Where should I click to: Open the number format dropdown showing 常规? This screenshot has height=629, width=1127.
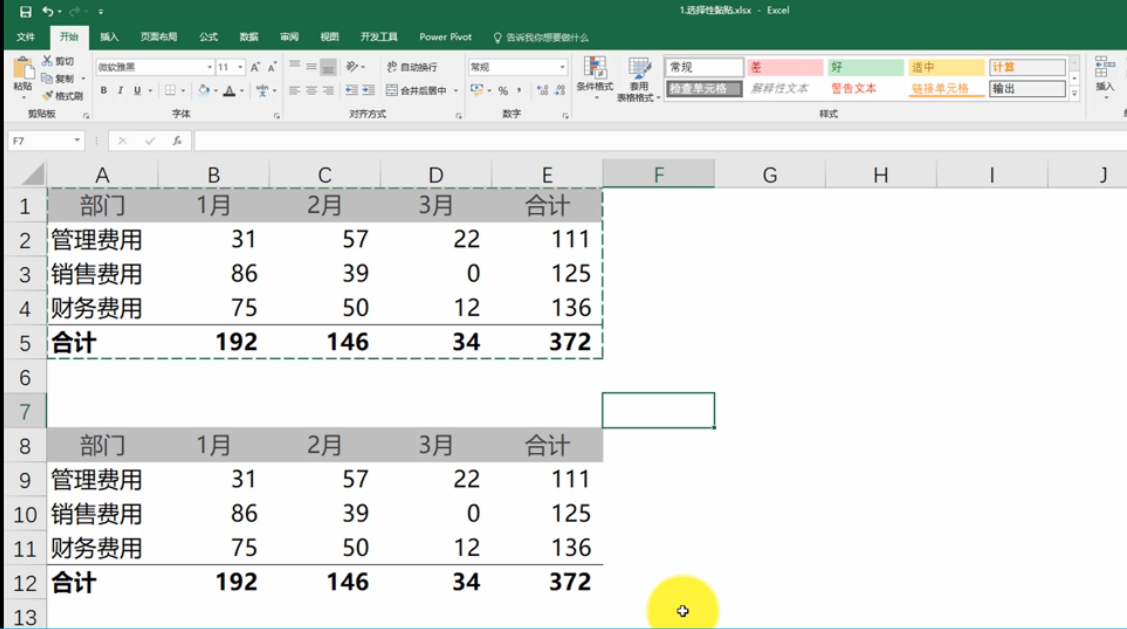click(x=562, y=67)
